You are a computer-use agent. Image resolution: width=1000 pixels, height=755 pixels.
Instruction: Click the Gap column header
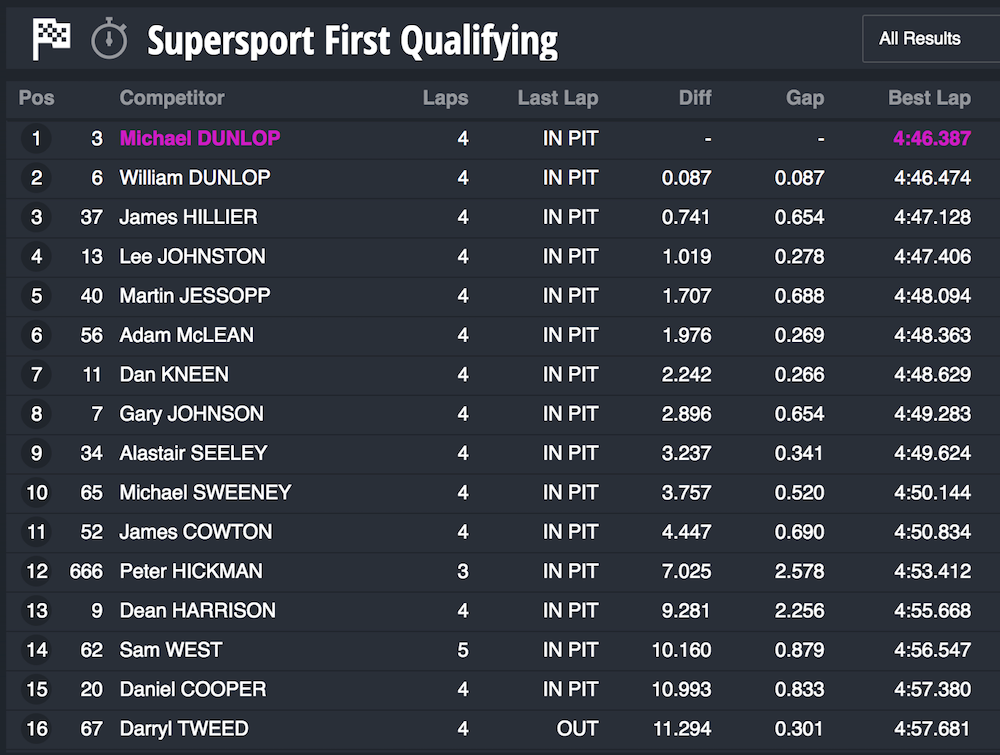pyautogui.click(x=805, y=98)
